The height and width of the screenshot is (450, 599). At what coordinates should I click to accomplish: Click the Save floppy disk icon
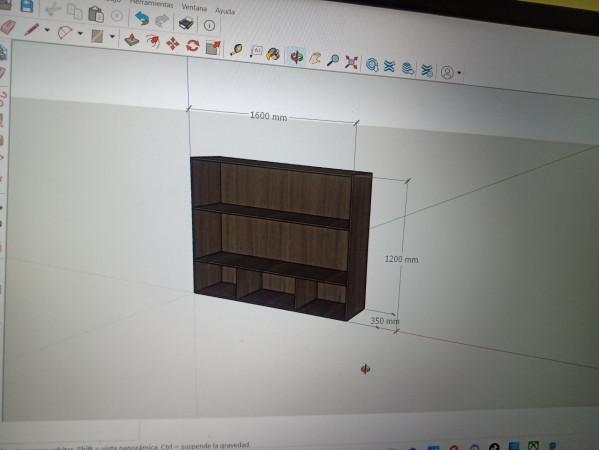27,5
